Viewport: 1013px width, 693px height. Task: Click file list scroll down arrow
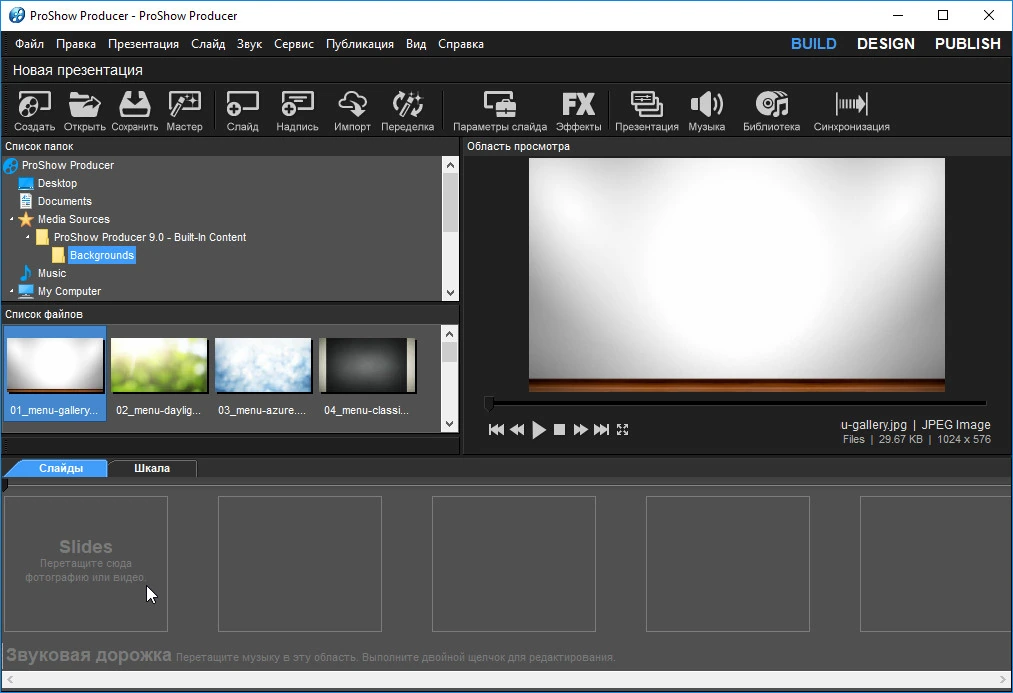click(450, 424)
